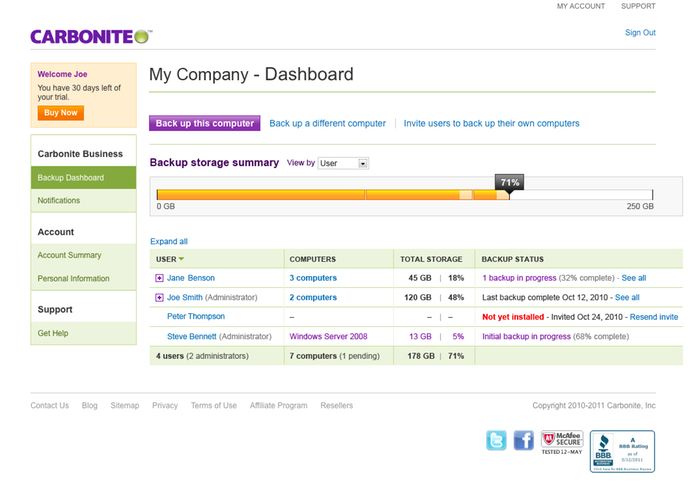
Task: Click the 120 GB storage value
Action: [418, 297]
